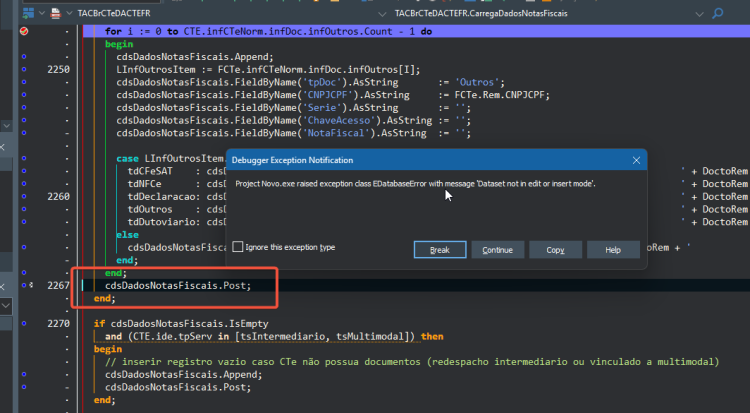Click the 'Outros' string literal
The width and height of the screenshot is (750, 413).
point(476,82)
